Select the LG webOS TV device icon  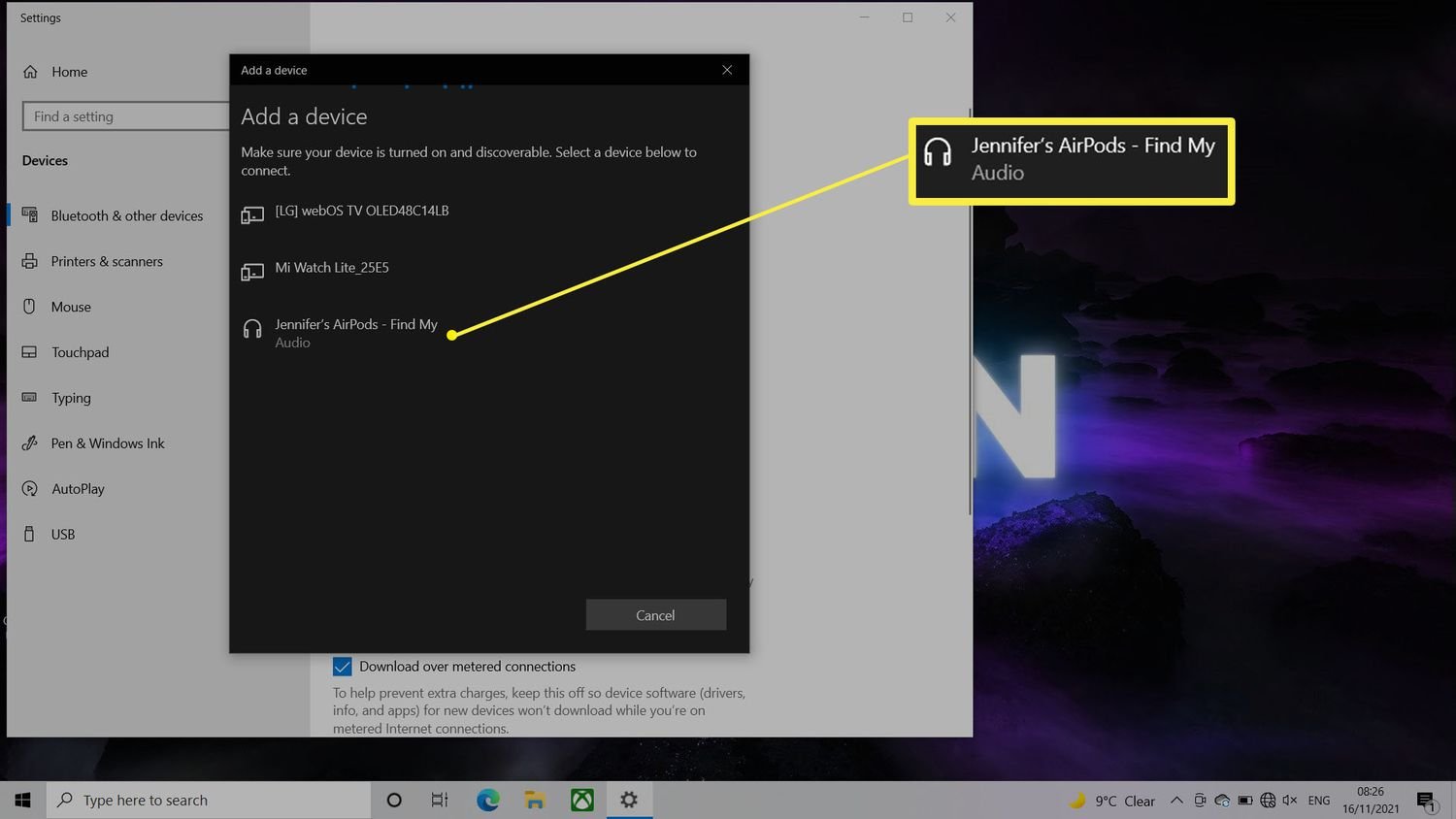(252, 215)
